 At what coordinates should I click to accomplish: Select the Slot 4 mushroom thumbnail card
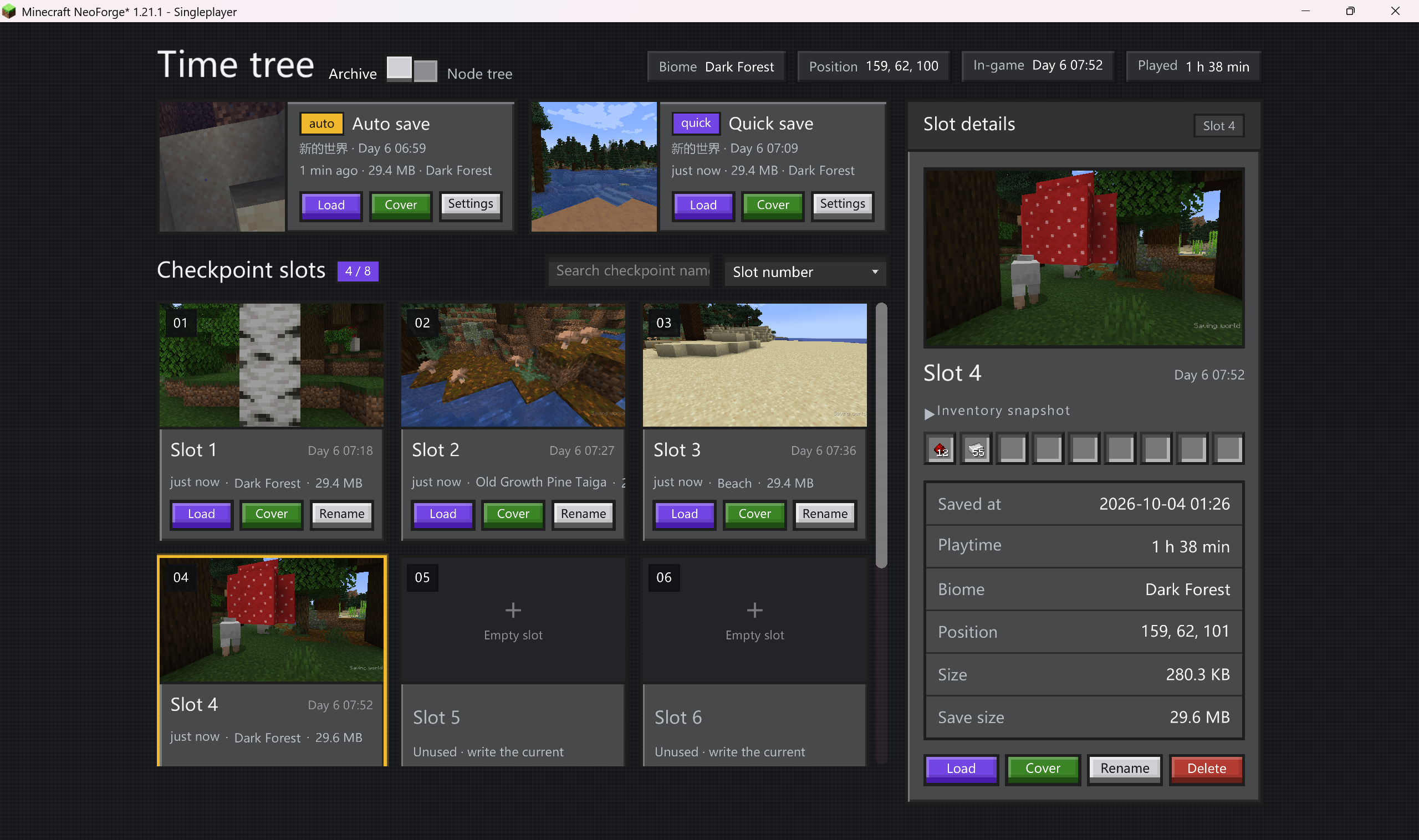click(271, 619)
